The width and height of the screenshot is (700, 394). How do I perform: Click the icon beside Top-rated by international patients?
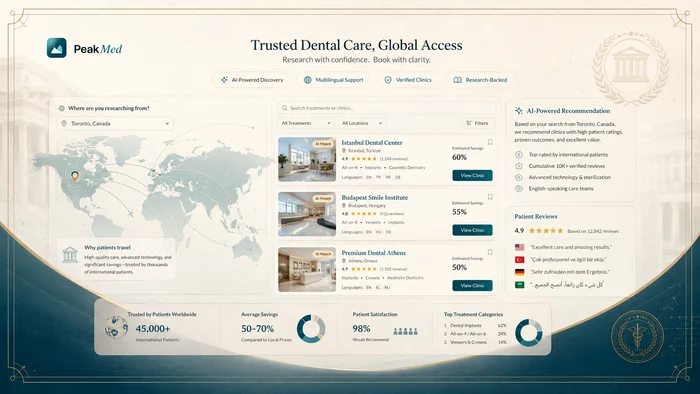[519, 155]
